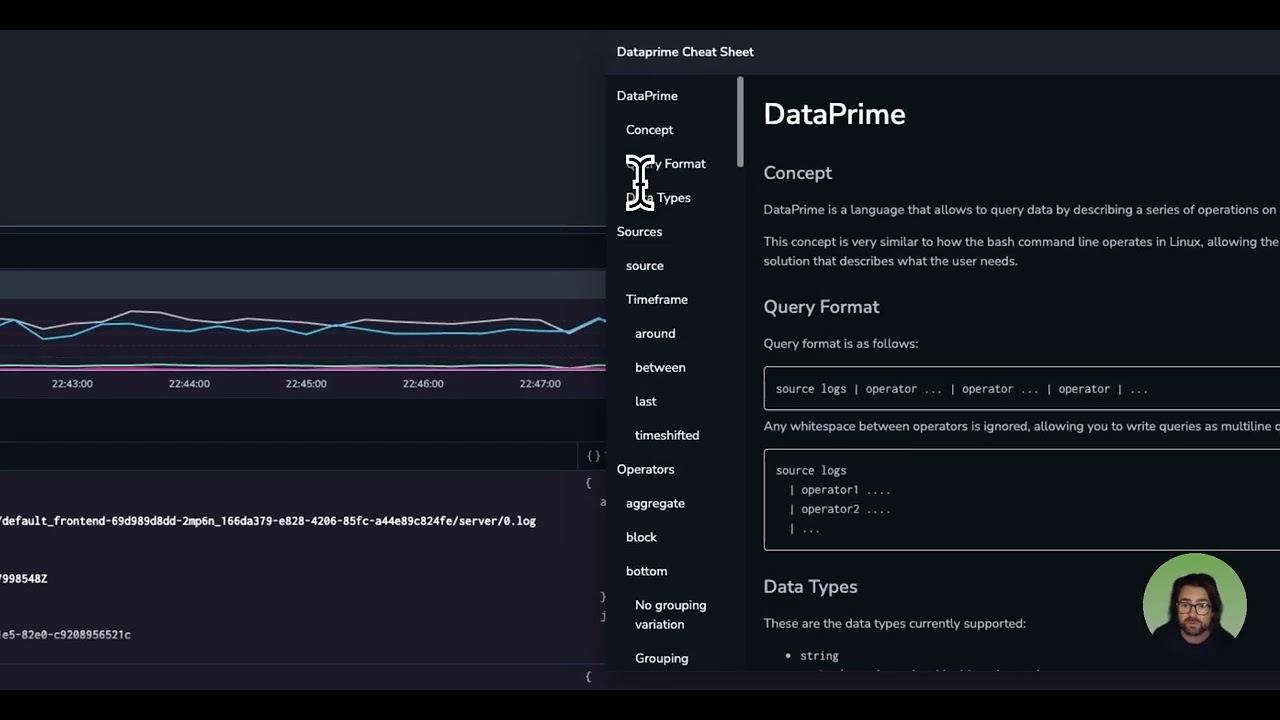Open the Grouping sidebar entry
Viewport: 1280px width, 720px height.
coord(661,659)
